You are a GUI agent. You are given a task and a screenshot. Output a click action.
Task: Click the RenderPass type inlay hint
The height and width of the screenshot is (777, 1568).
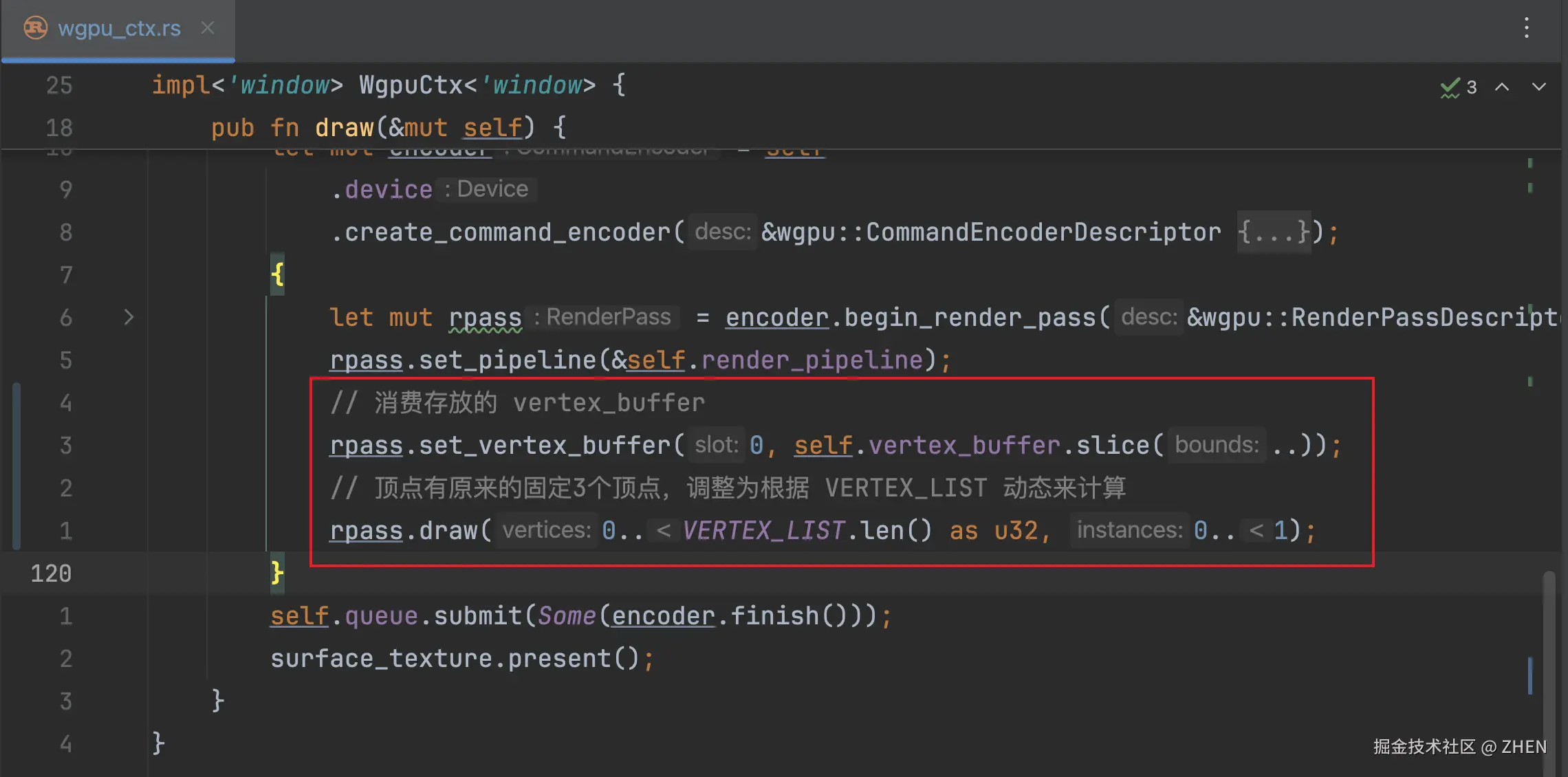[x=602, y=317]
